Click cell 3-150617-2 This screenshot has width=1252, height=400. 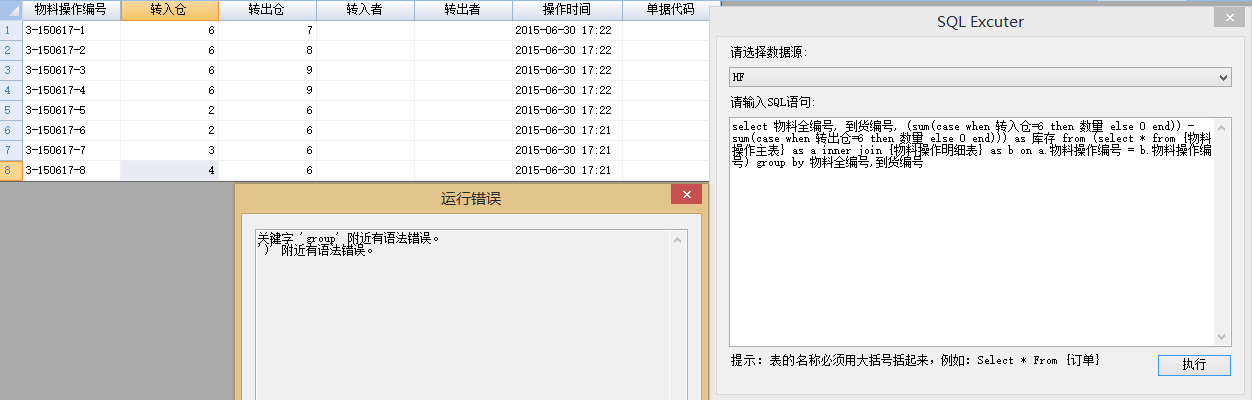tap(71, 51)
